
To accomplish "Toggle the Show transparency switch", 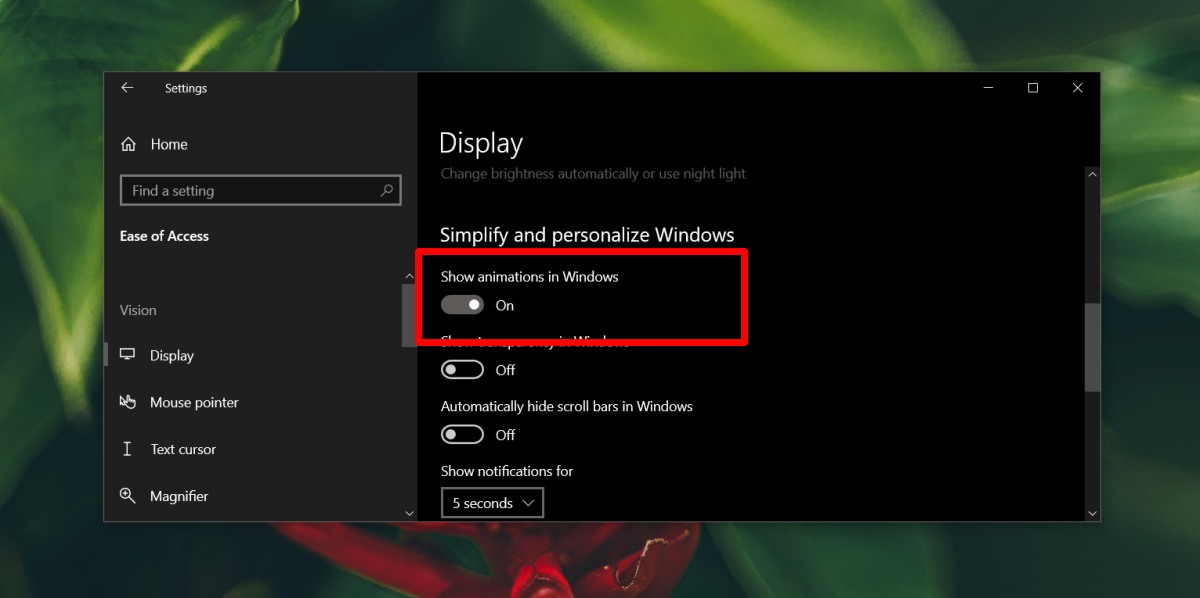I will coord(462,370).
